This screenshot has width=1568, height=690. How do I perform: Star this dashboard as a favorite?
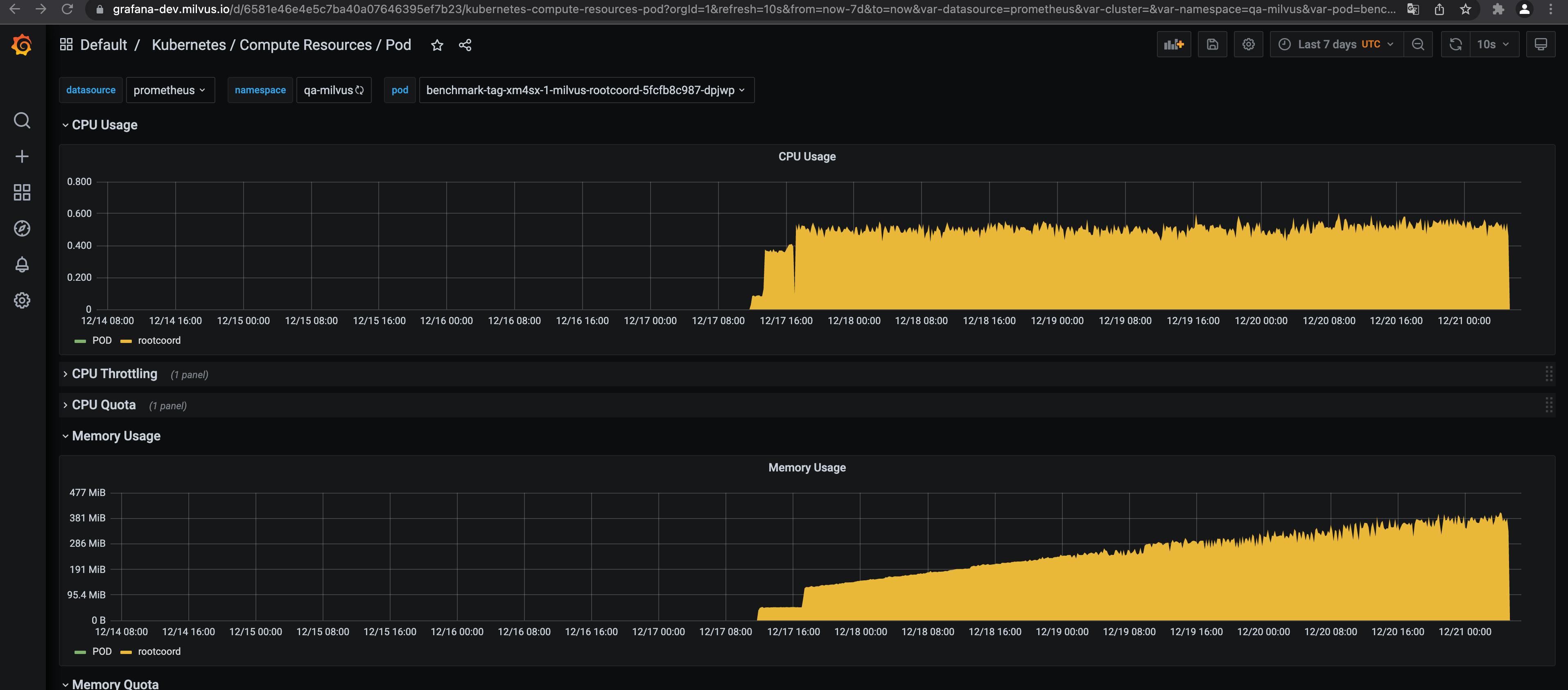coord(437,45)
